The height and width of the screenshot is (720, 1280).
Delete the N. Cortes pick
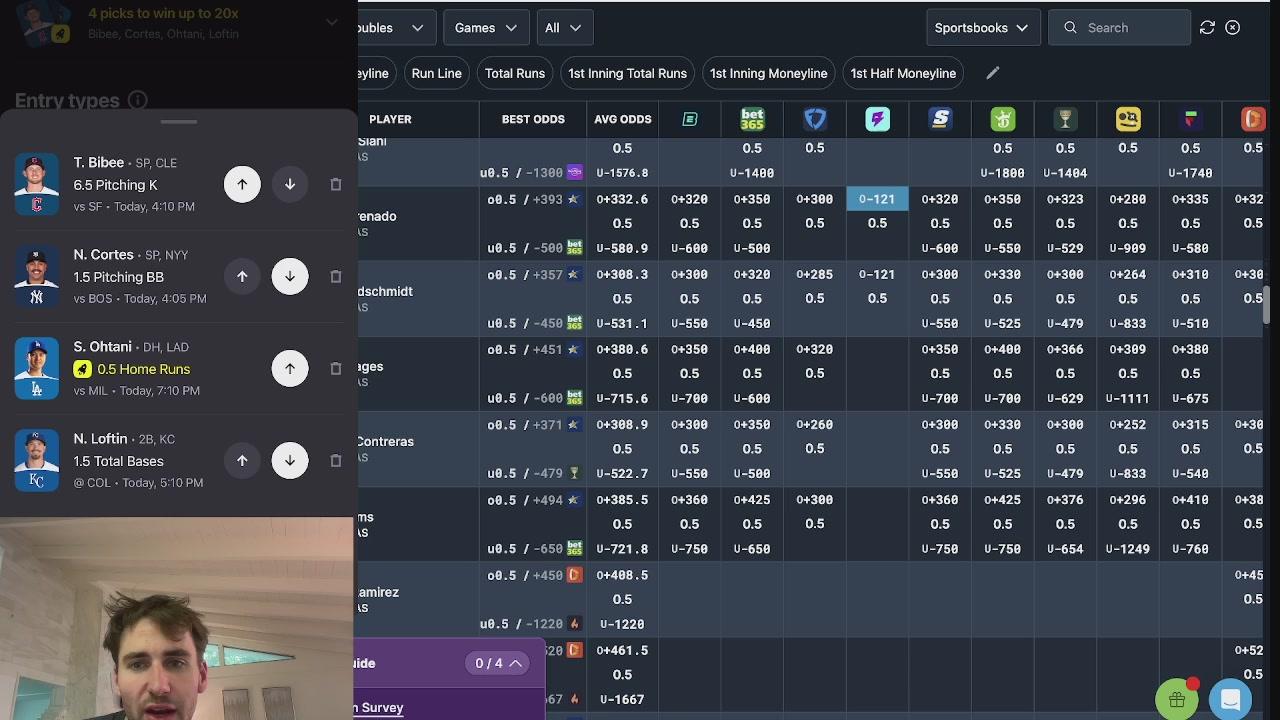[336, 276]
